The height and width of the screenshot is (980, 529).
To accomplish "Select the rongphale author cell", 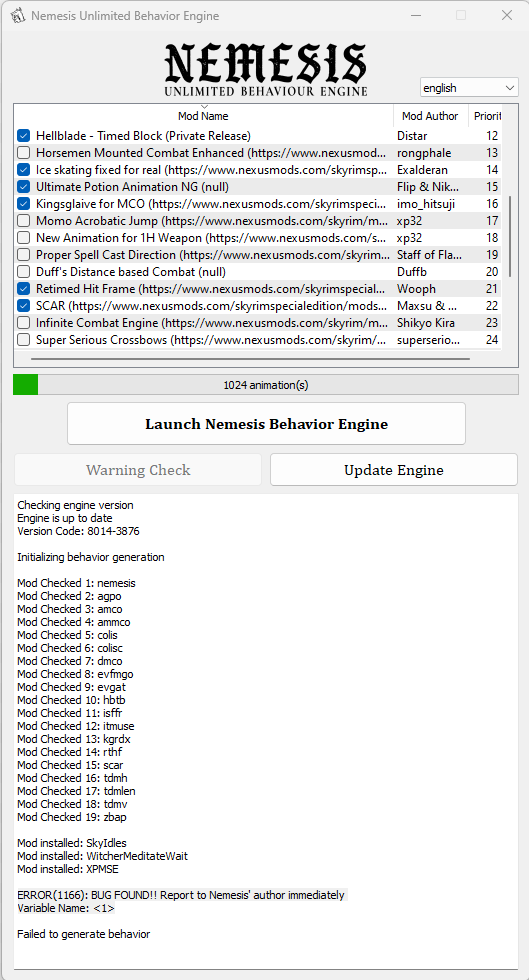I will point(424,152).
